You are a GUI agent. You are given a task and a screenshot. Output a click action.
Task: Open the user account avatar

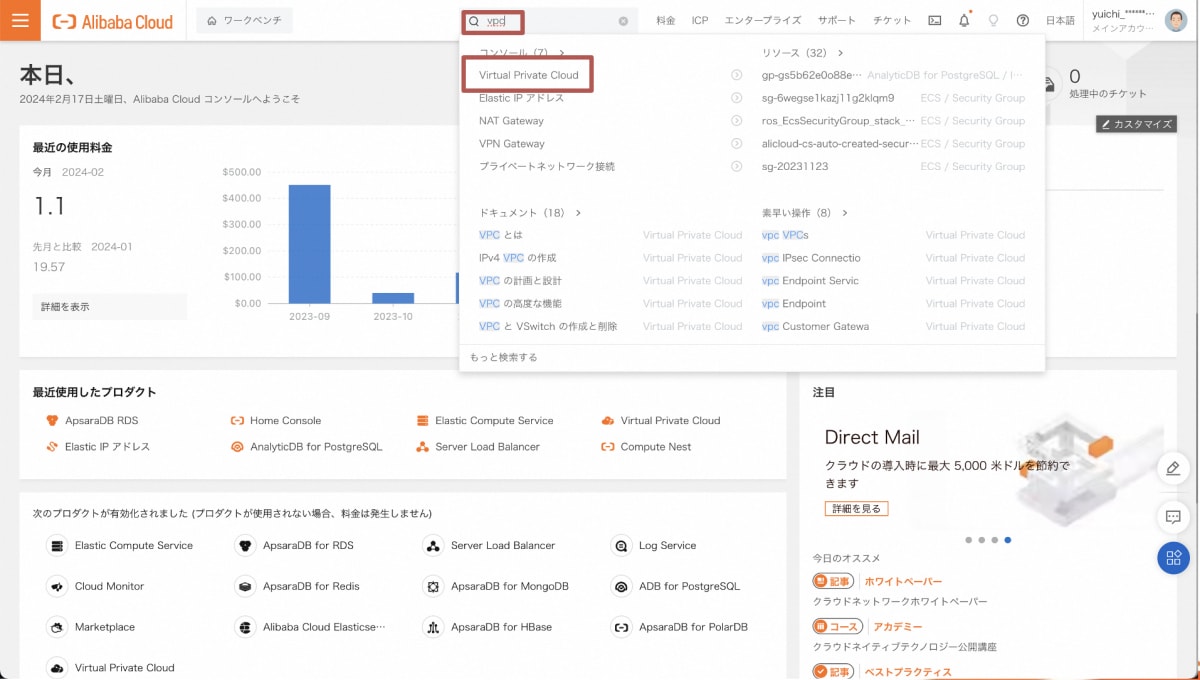[x=1177, y=20]
